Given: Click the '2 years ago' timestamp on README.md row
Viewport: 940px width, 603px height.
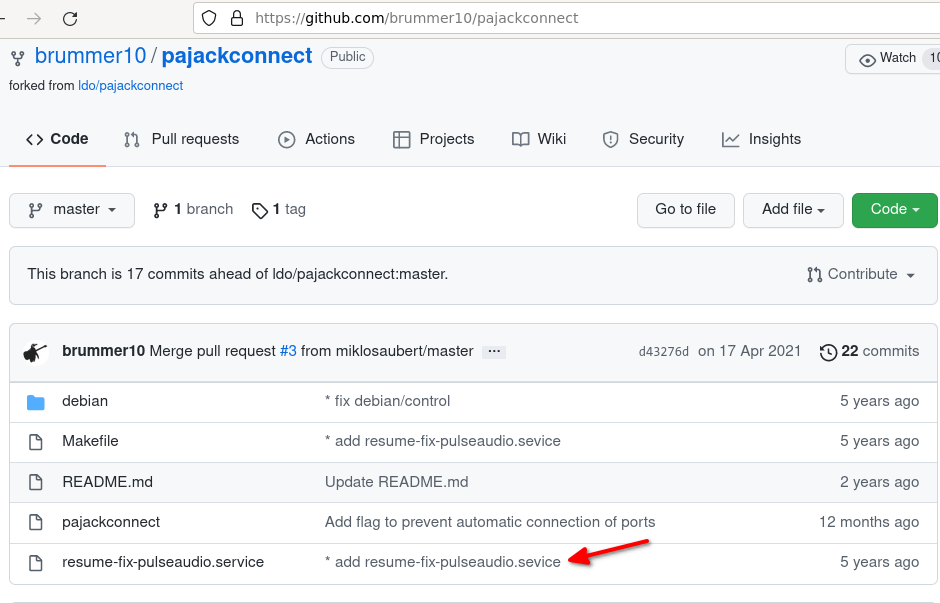Looking at the screenshot, I should tap(879, 482).
